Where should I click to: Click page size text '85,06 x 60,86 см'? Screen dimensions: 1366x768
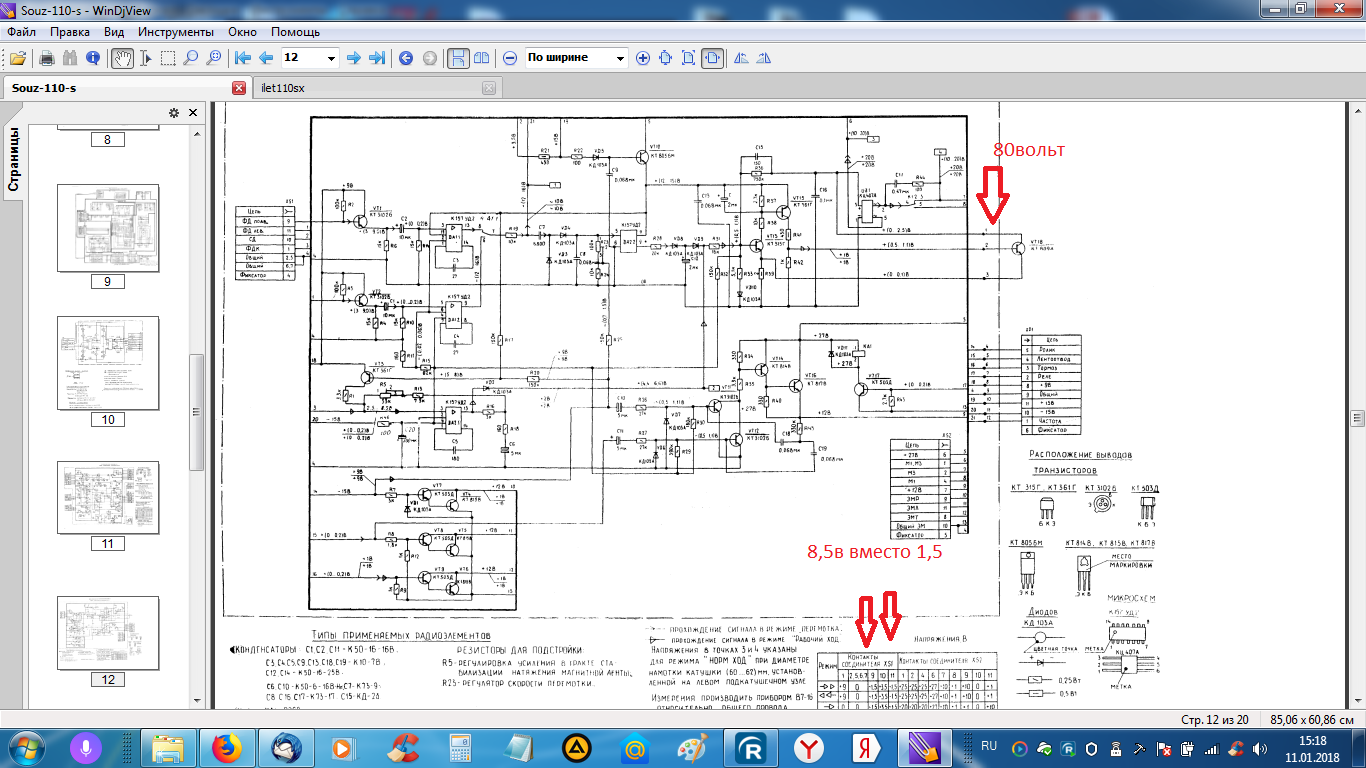(1313, 720)
